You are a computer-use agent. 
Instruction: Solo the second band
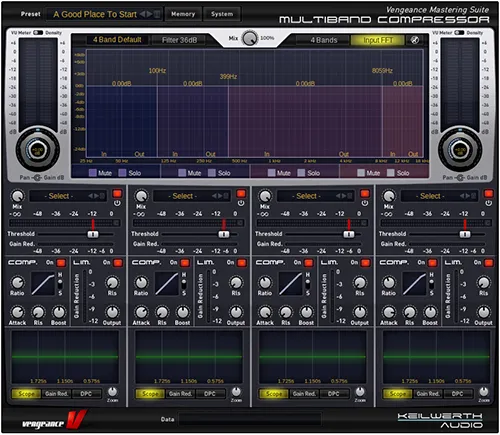(212, 173)
